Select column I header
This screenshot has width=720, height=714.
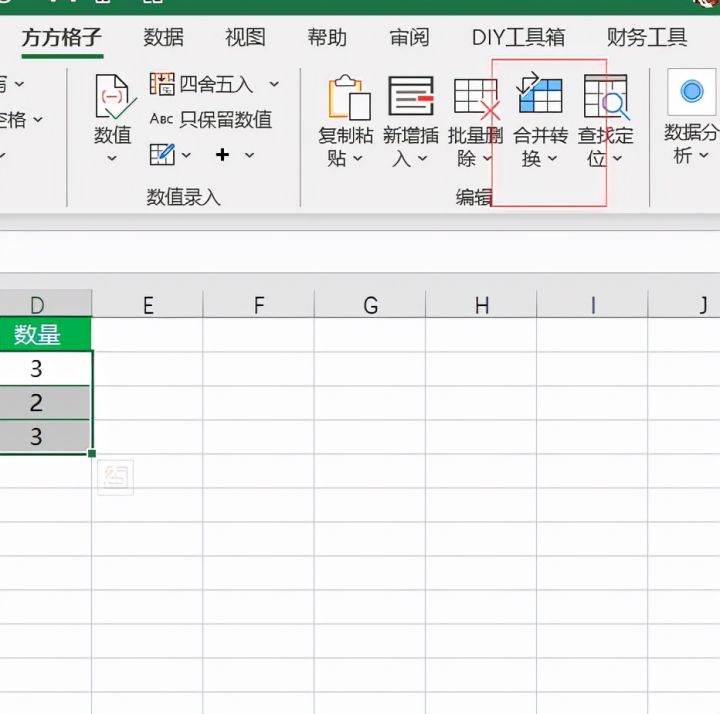(592, 304)
